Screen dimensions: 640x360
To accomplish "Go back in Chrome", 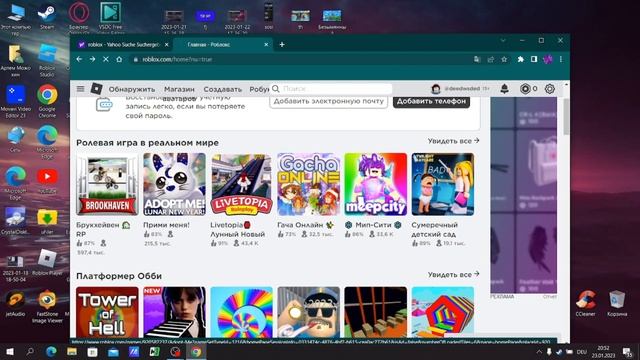I will (79, 59).
